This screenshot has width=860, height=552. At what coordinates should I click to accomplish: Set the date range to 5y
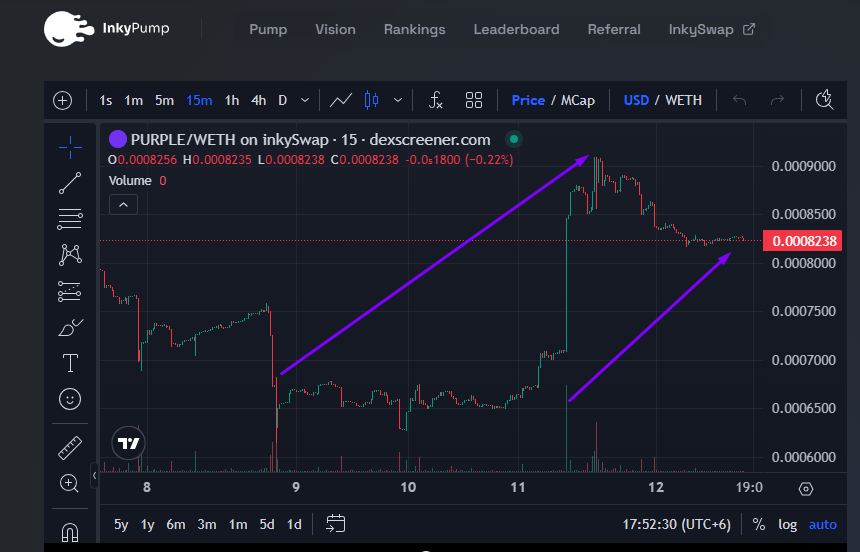[121, 525]
